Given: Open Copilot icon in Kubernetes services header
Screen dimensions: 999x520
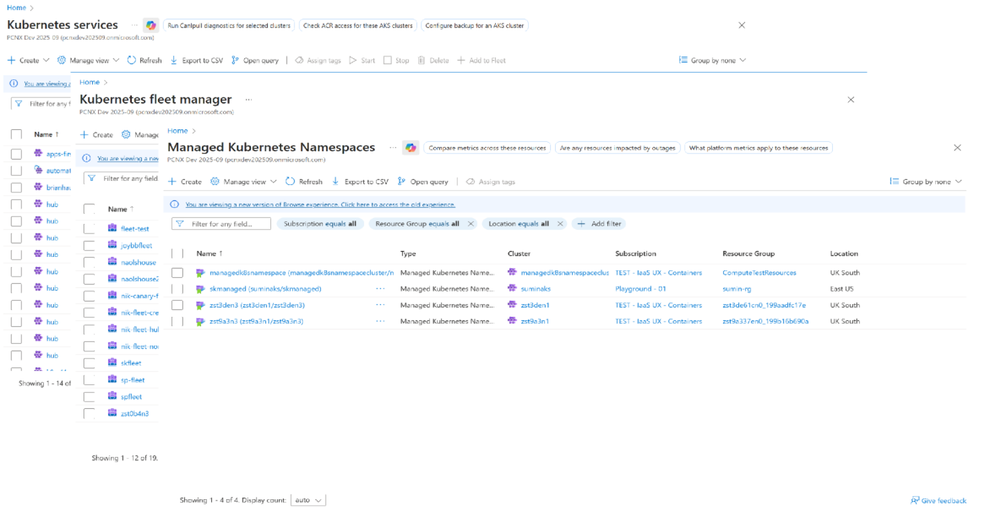Looking at the screenshot, I should coord(151,25).
